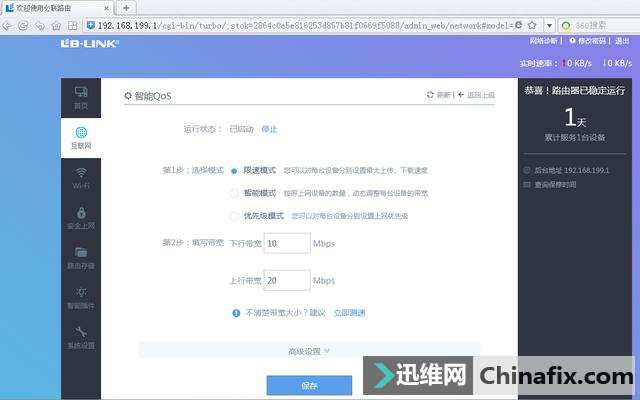Click the 保存 save button

pyautogui.click(x=309, y=385)
